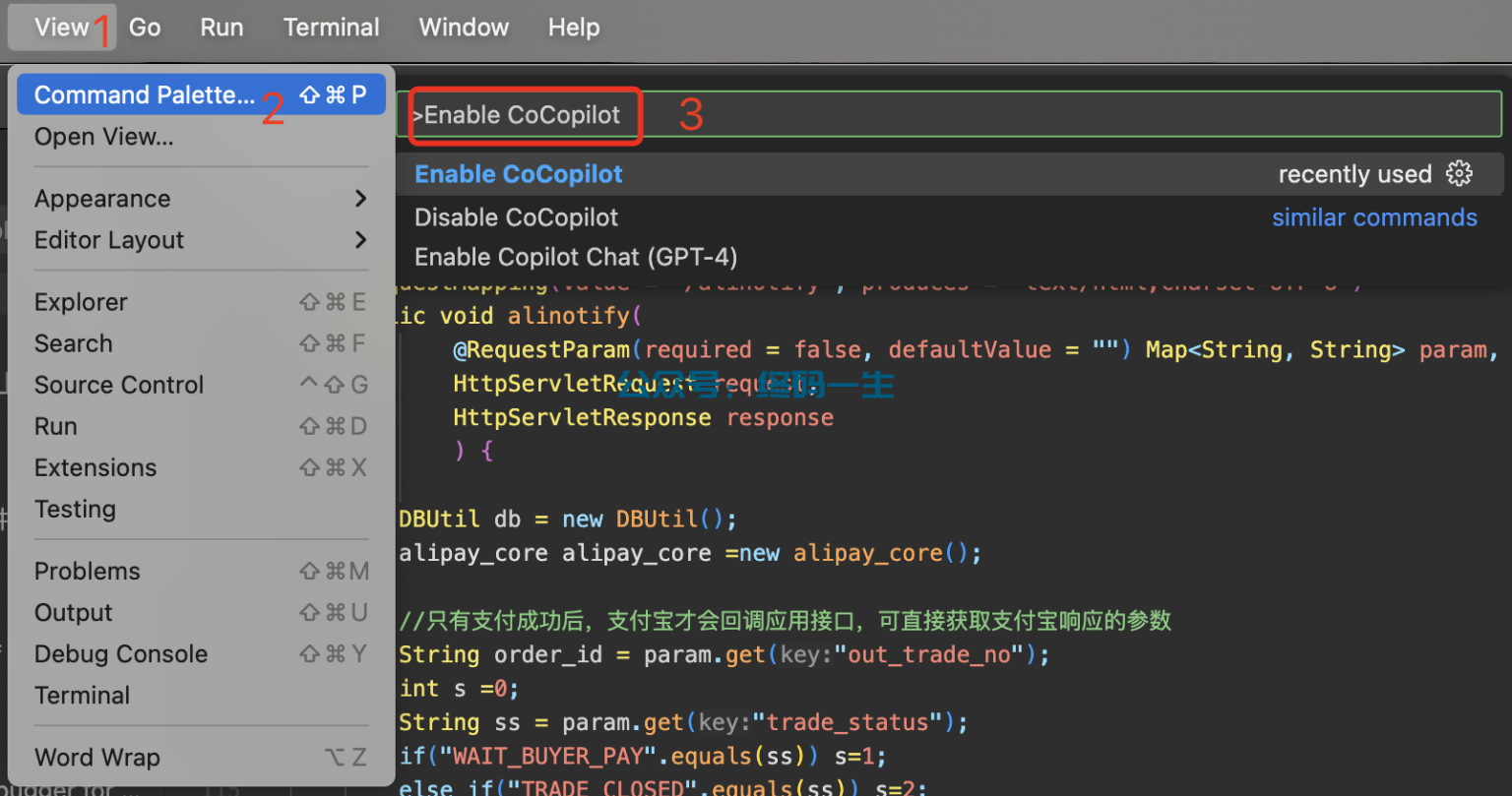Open the Problems panel
This screenshot has width=1512, height=796.
(87, 571)
